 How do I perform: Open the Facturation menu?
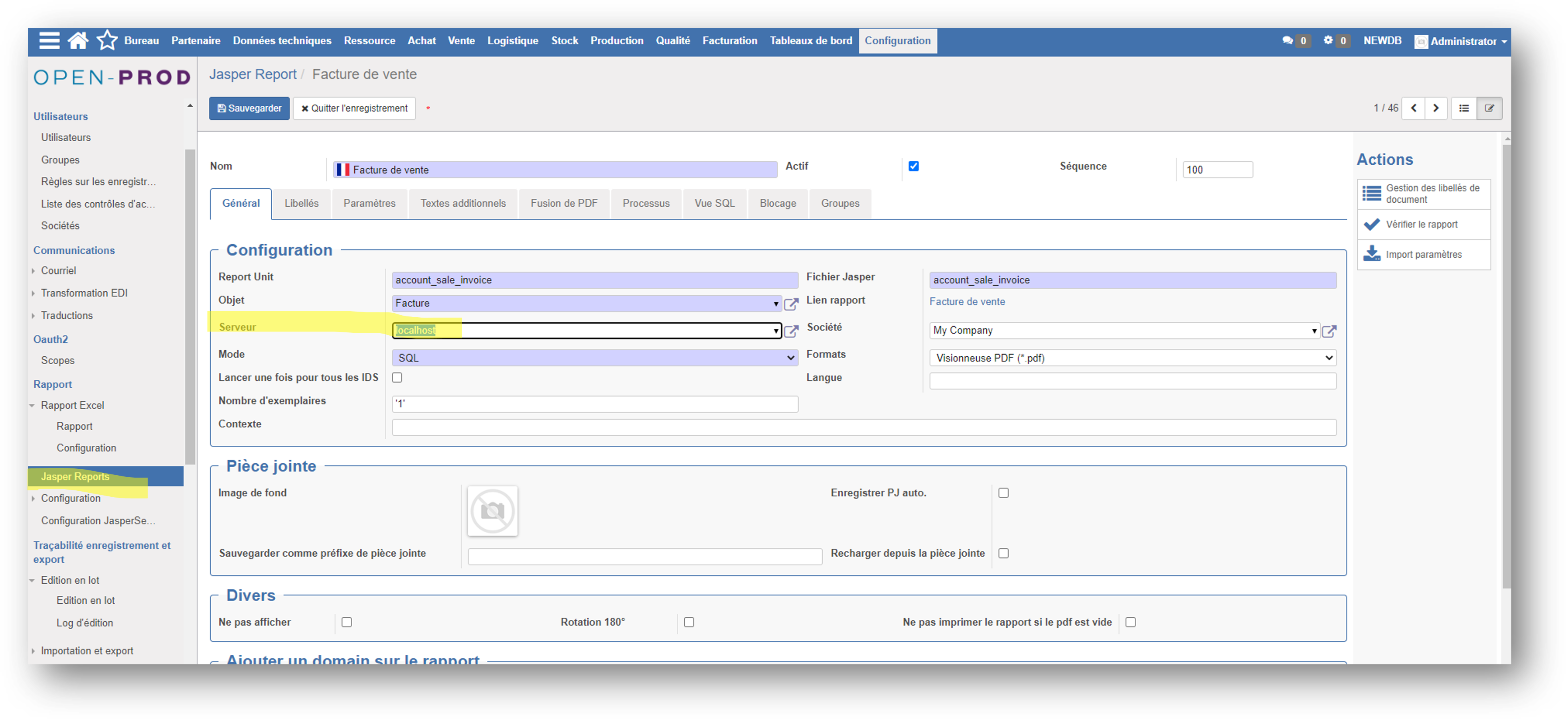[x=729, y=40]
